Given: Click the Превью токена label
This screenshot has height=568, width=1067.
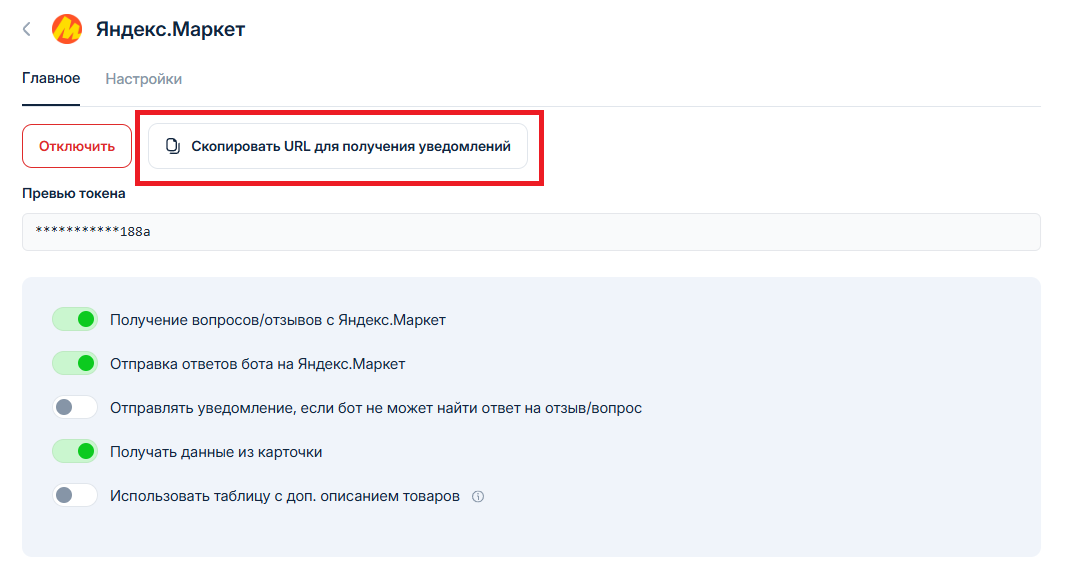Looking at the screenshot, I should [x=74, y=194].
